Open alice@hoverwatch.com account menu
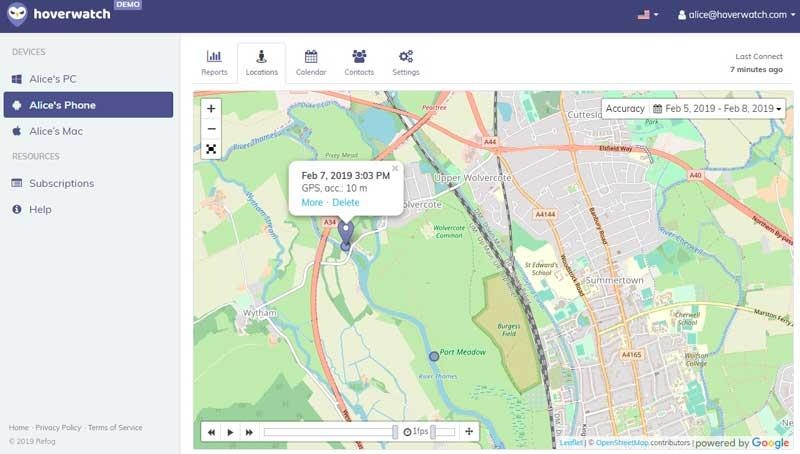The image size is (800, 454). (737, 15)
